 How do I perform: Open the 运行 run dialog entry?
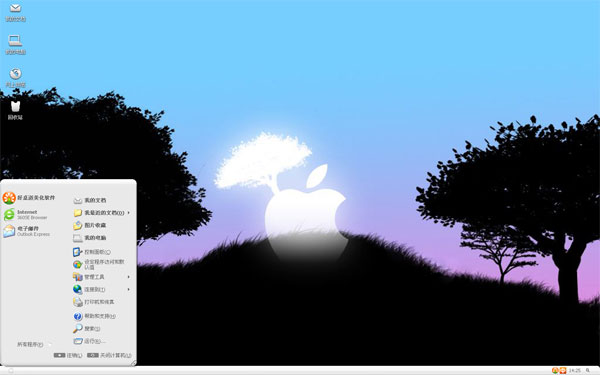[x=90, y=341]
